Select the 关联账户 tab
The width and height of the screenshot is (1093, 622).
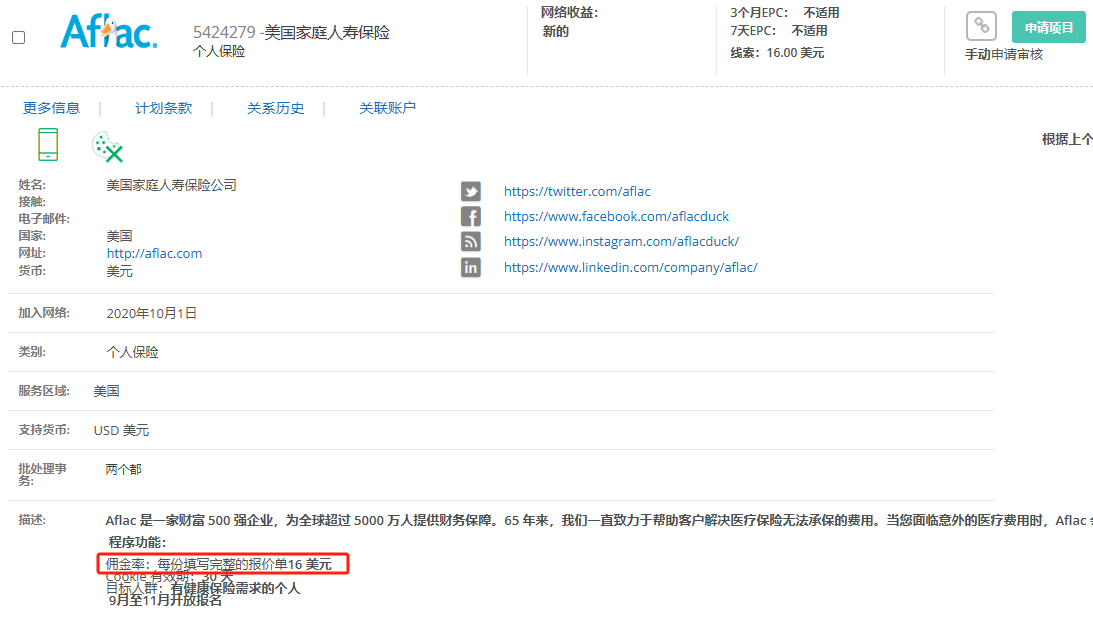click(x=387, y=108)
